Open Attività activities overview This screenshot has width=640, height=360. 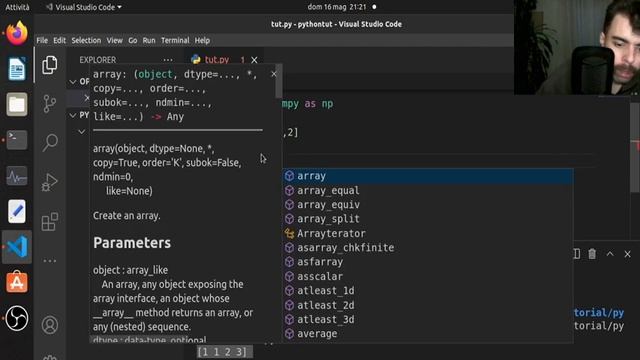(17, 7)
